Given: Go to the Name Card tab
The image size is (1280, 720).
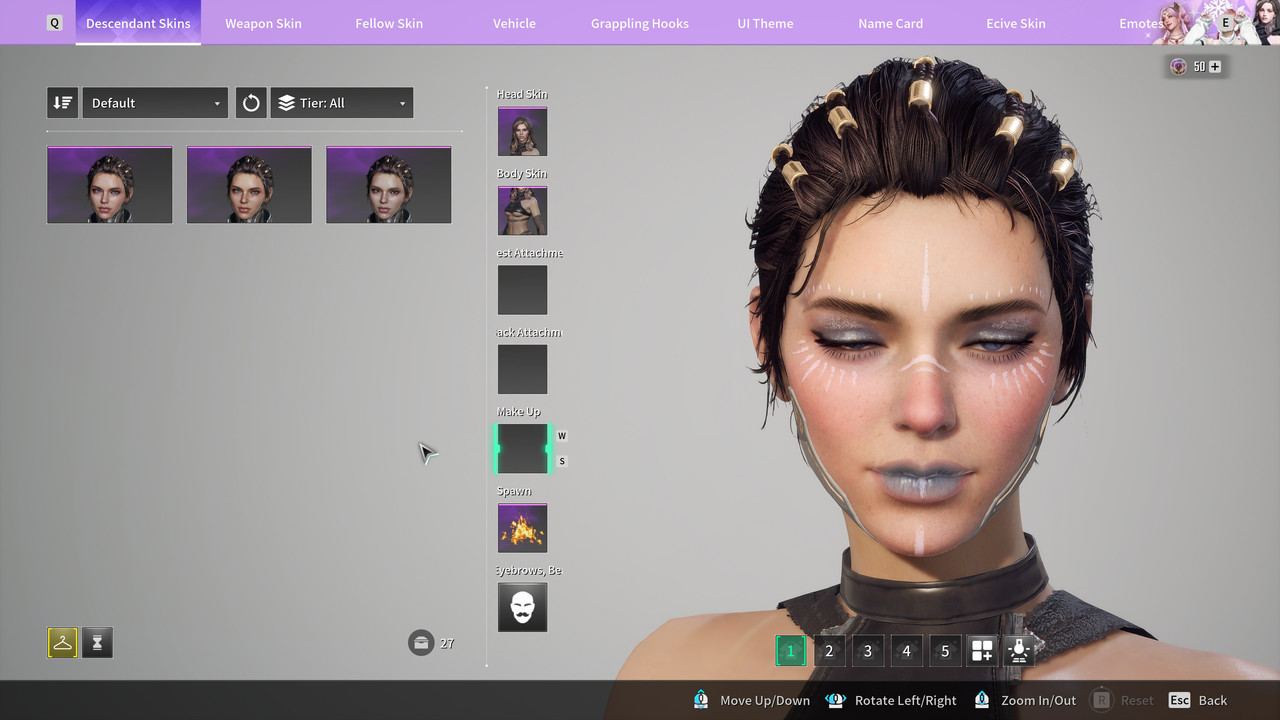Looking at the screenshot, I should click(x=890, y=23).
